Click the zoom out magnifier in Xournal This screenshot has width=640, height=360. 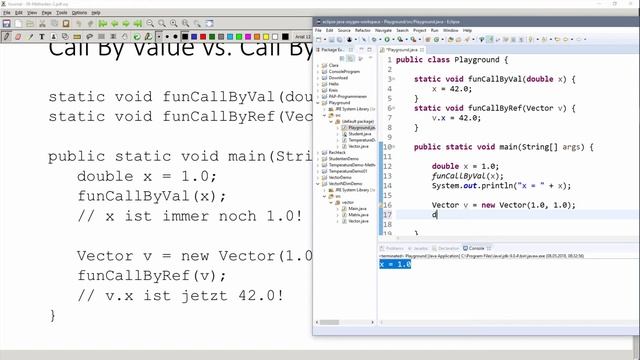[x=150, y=24]
